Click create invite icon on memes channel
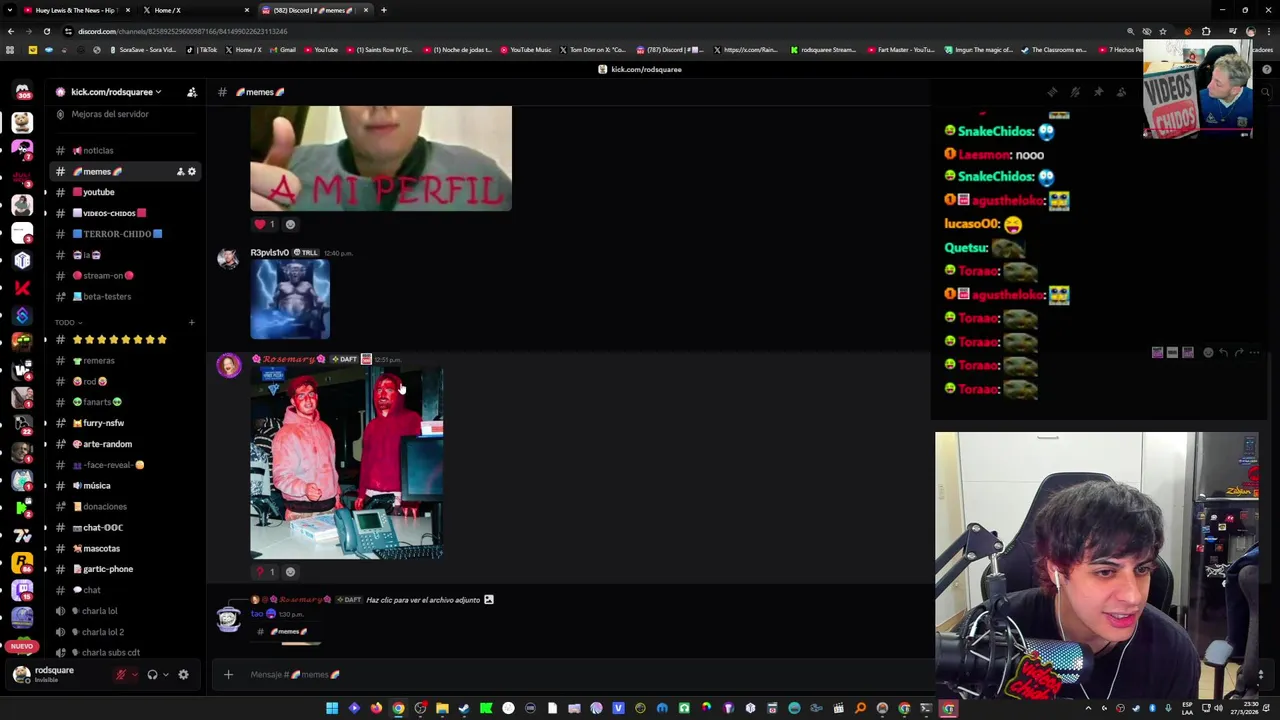This screenshot has width=1280, height=720. (x=180, y=172)
